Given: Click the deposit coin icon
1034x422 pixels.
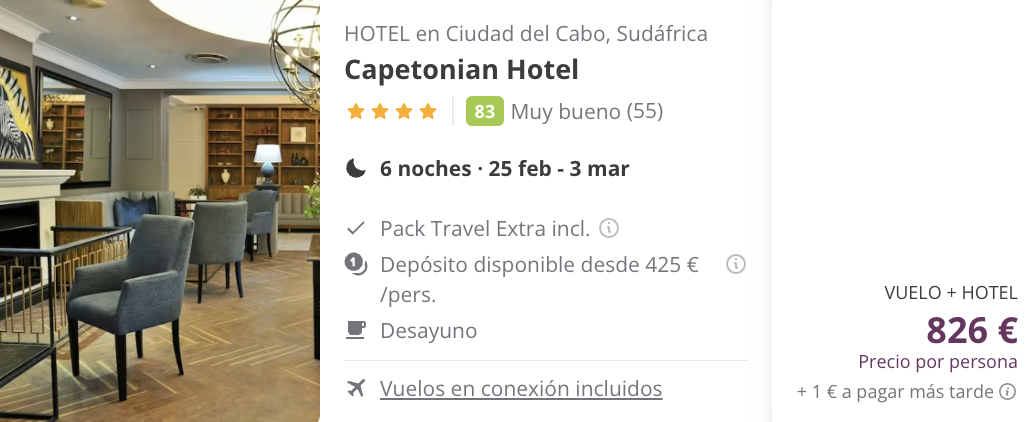Looking at the screenshot, I should click(x=355, y=264).
